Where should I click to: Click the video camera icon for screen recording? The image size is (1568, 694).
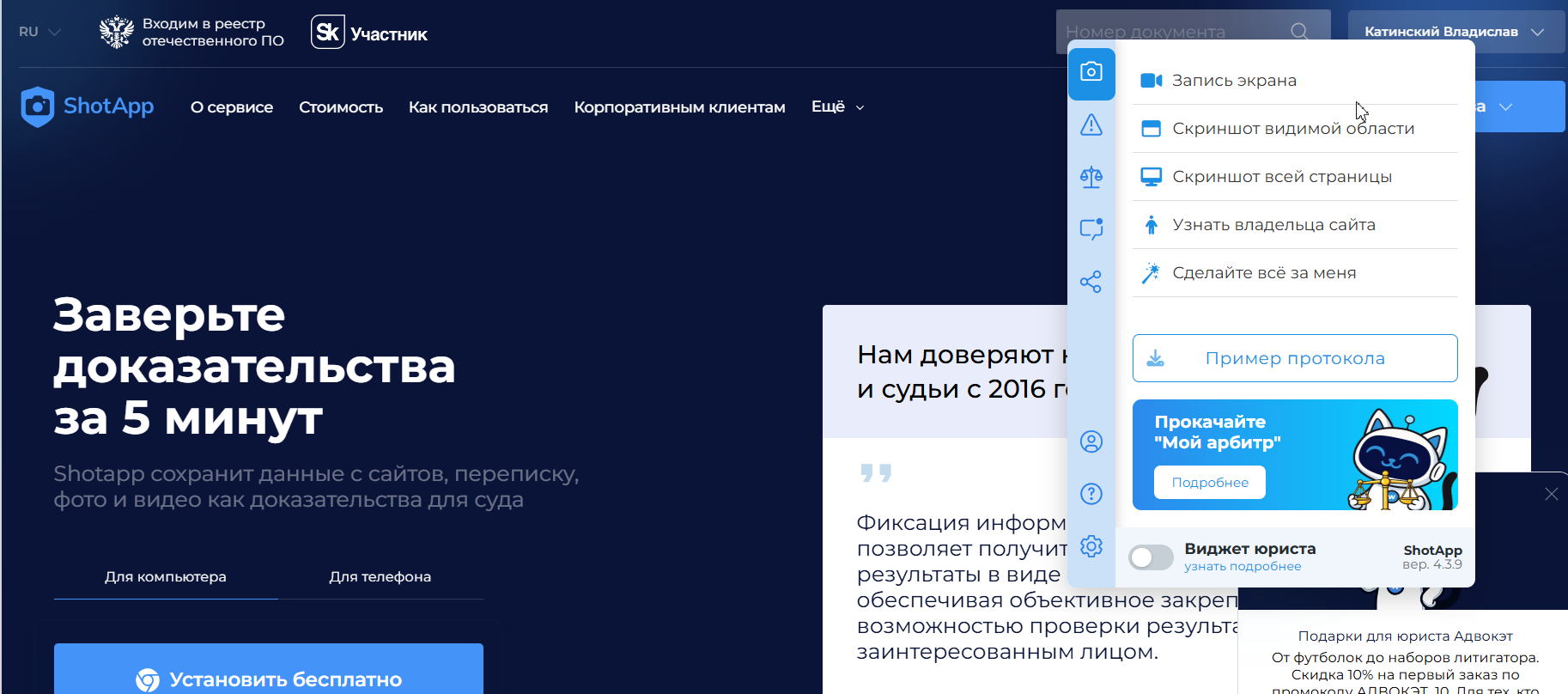[1151, 81]
